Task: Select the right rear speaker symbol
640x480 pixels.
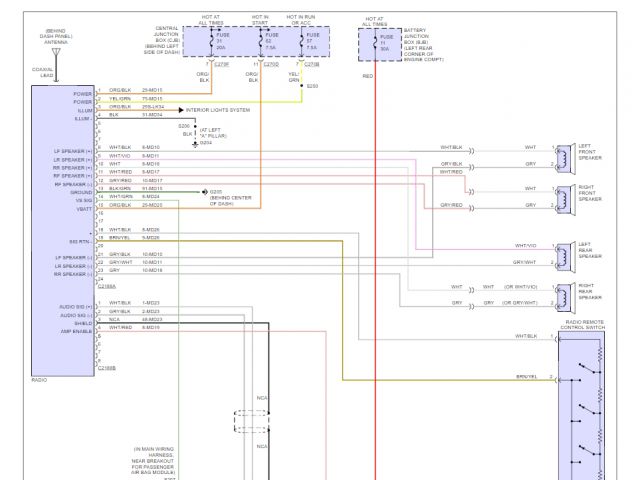Action: tap(567, 294)
